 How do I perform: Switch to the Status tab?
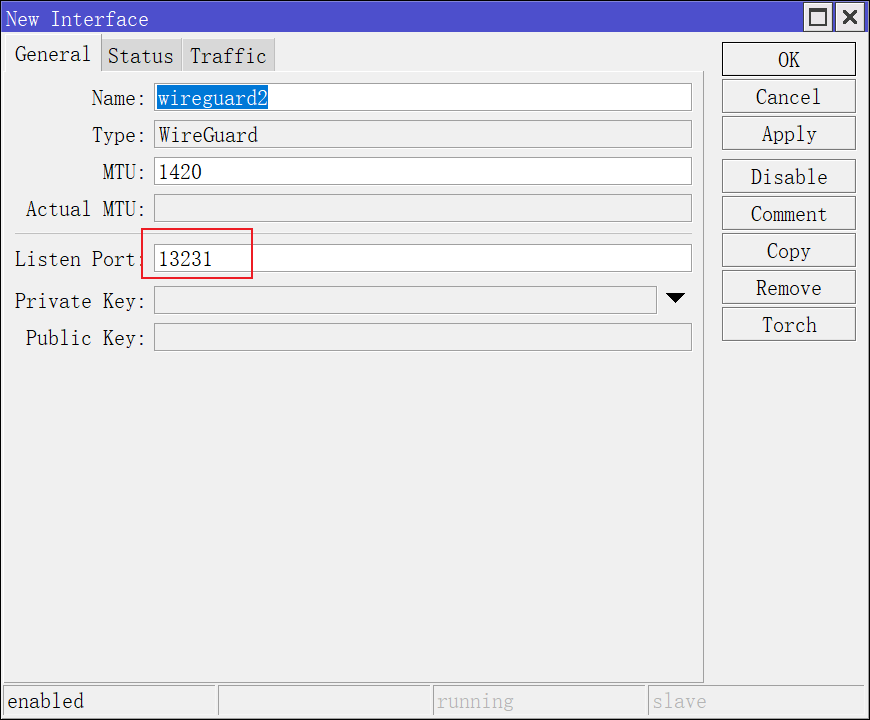[x=140, y=56]
